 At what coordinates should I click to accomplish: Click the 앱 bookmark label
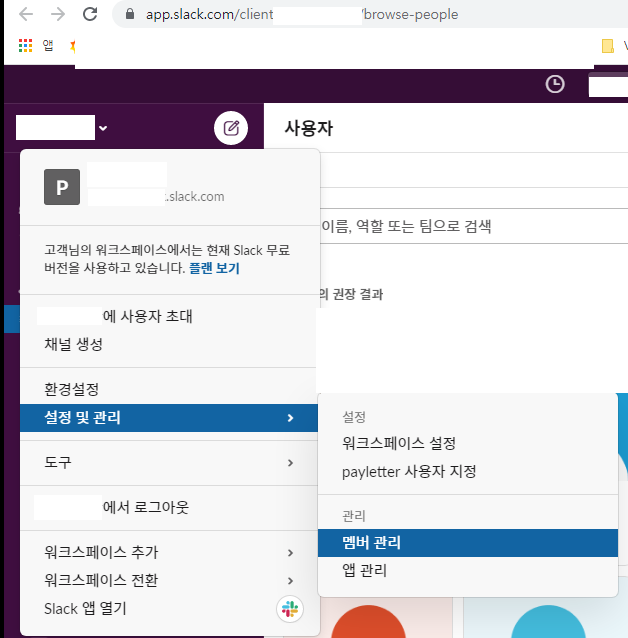(48, 45)
